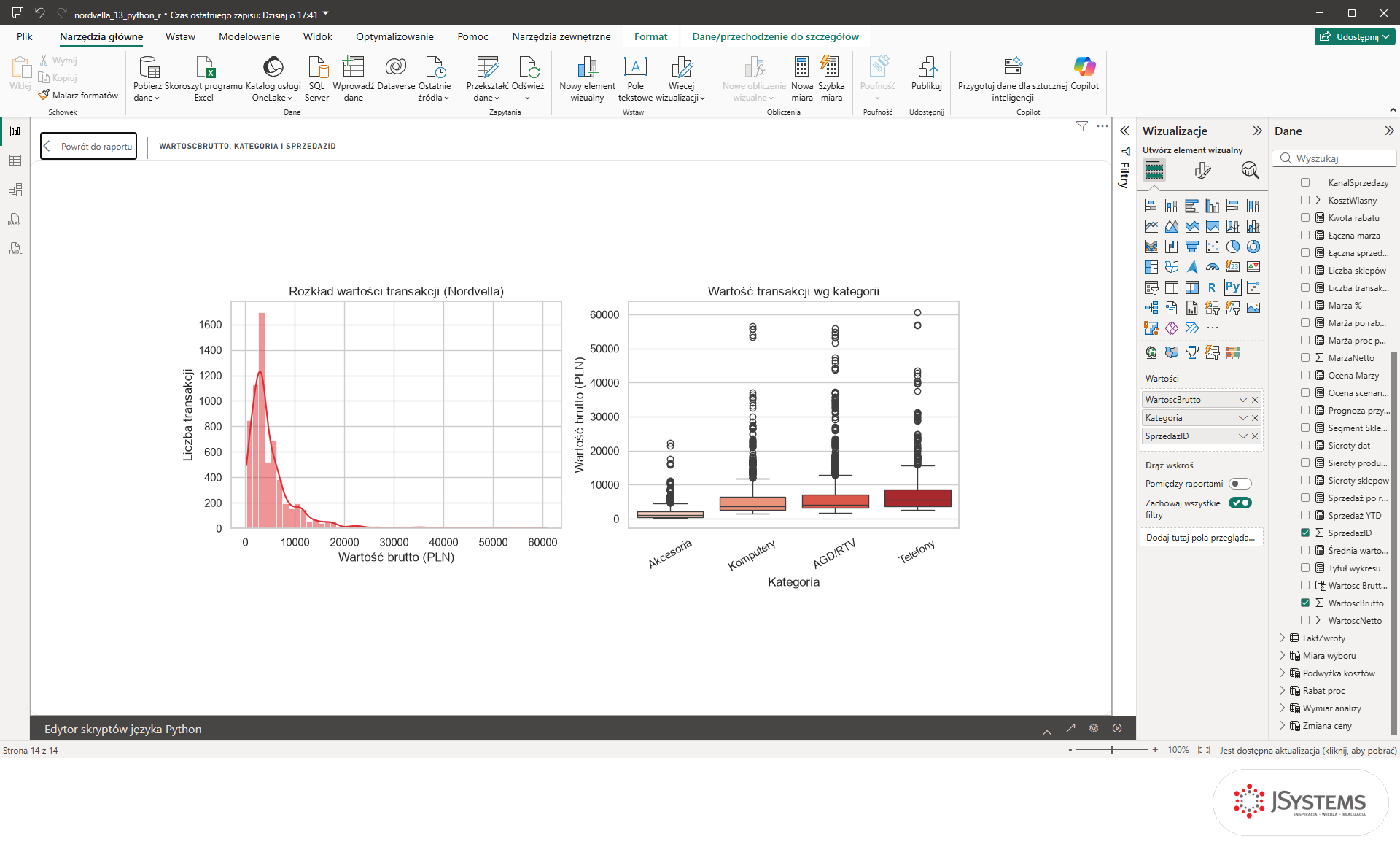This screenshot has height=847, width=1400.
Task: Open Copilot from the ribbon
Action: [1084, 74]
